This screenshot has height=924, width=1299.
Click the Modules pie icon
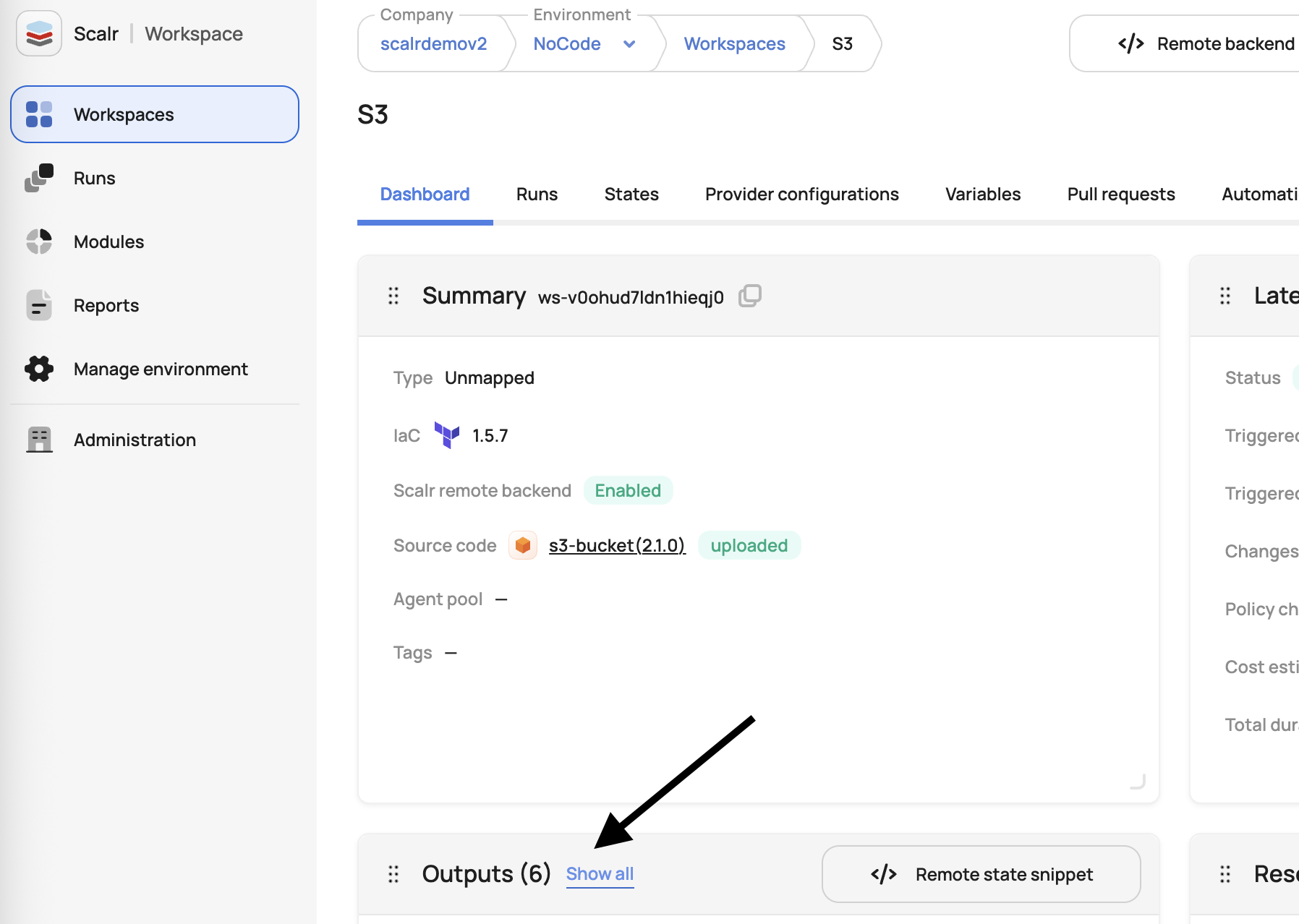click(x=39, y=241)
